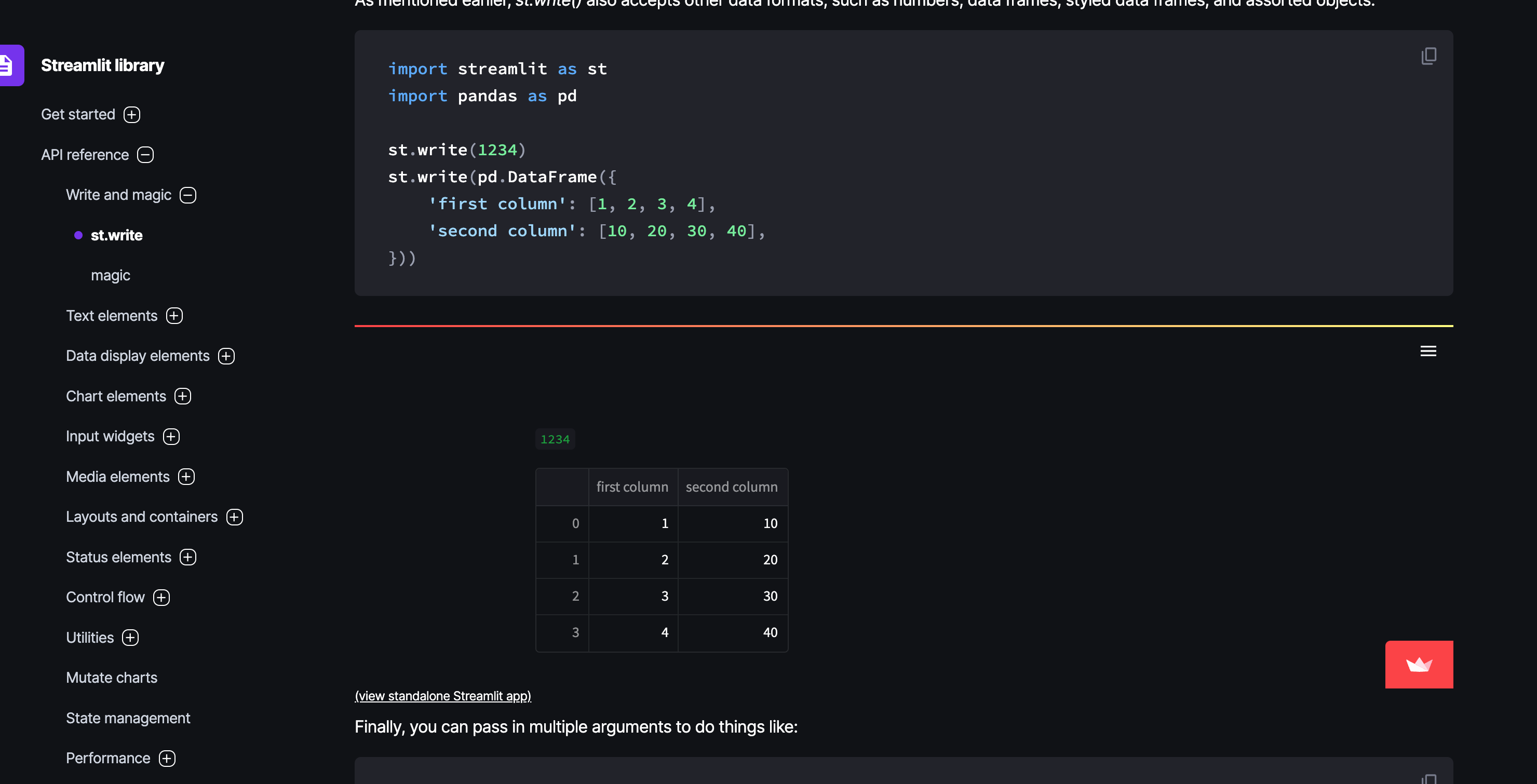
Task: Open the State management page
Action: coord(128,718)
